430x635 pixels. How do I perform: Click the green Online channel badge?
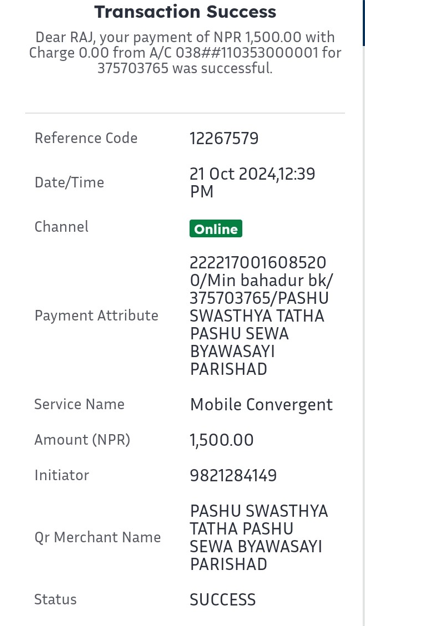[216, 229]
